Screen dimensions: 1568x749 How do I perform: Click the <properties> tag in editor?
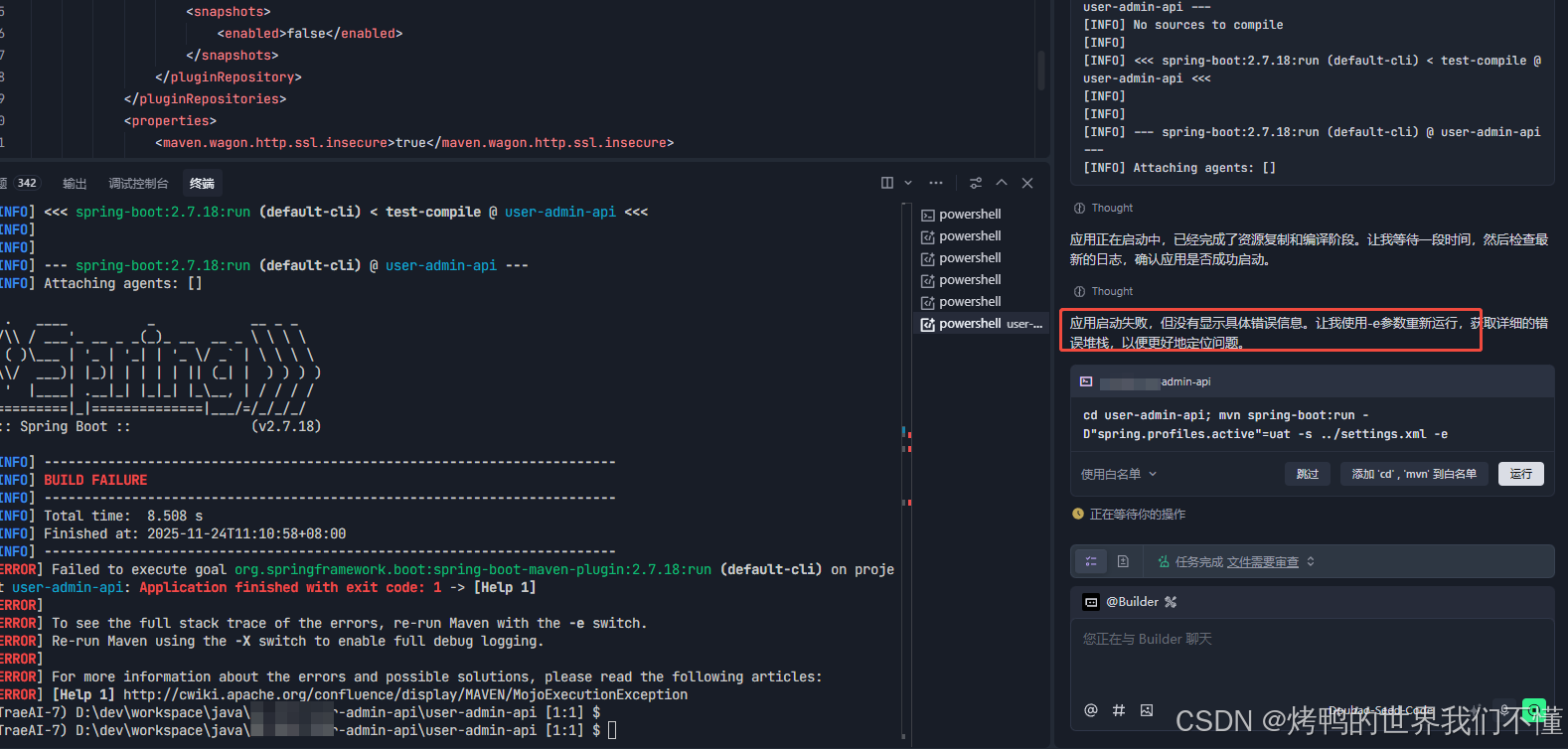pyautogui.click(x=170, y=121)
